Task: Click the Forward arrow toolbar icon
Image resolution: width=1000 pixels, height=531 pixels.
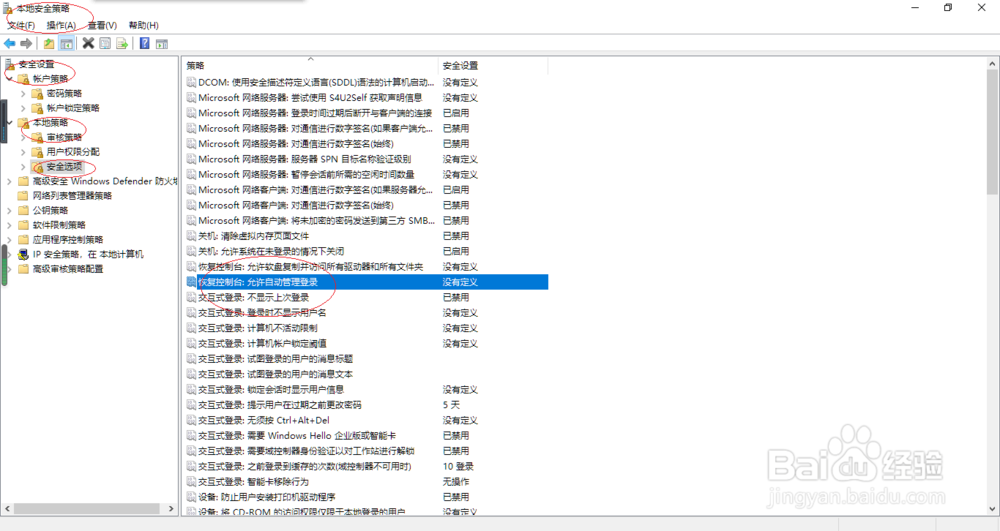Action: [x=26, y=43]
